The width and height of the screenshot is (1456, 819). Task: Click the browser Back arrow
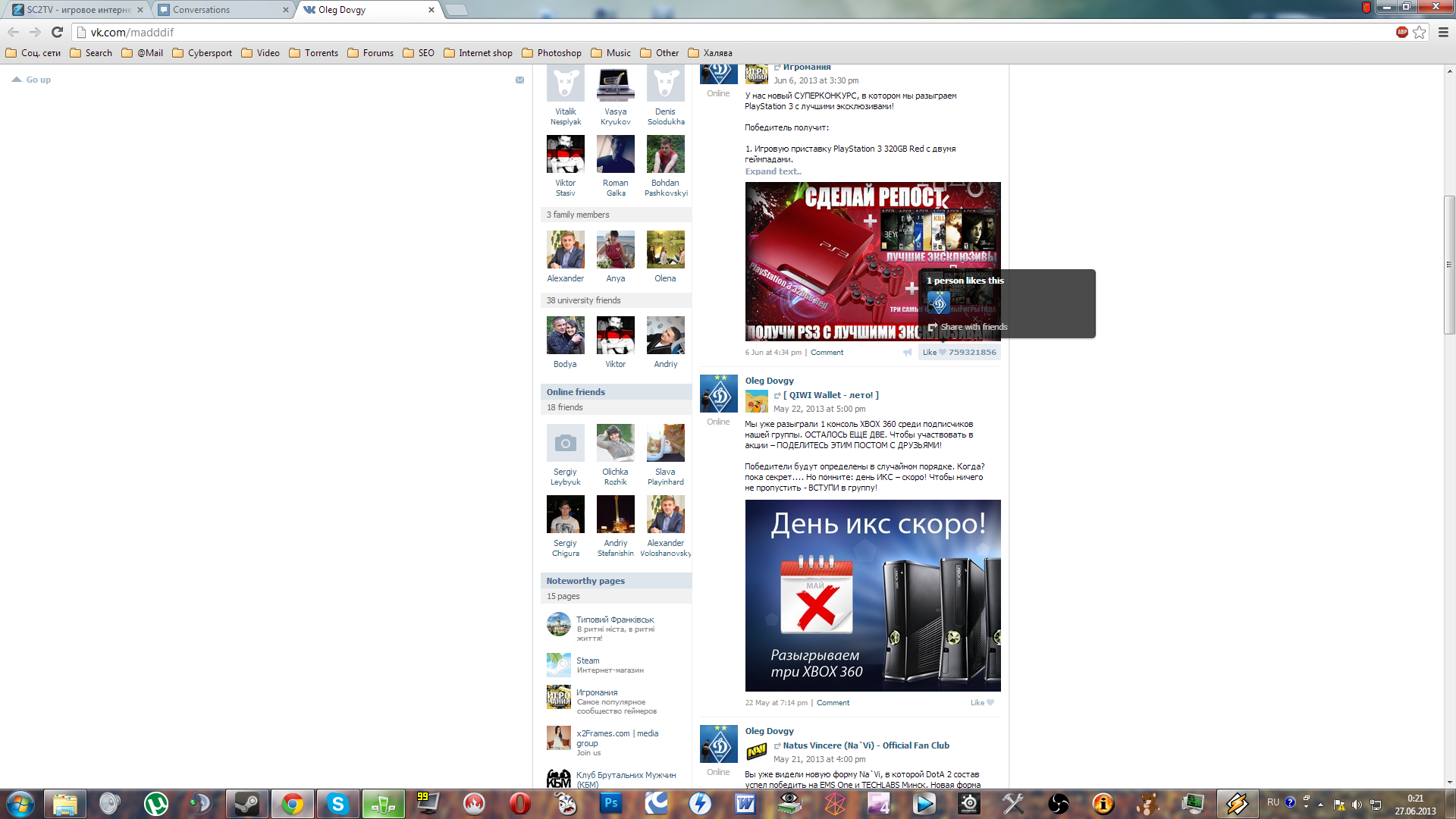pyautogui.click(x=13, y=32)
